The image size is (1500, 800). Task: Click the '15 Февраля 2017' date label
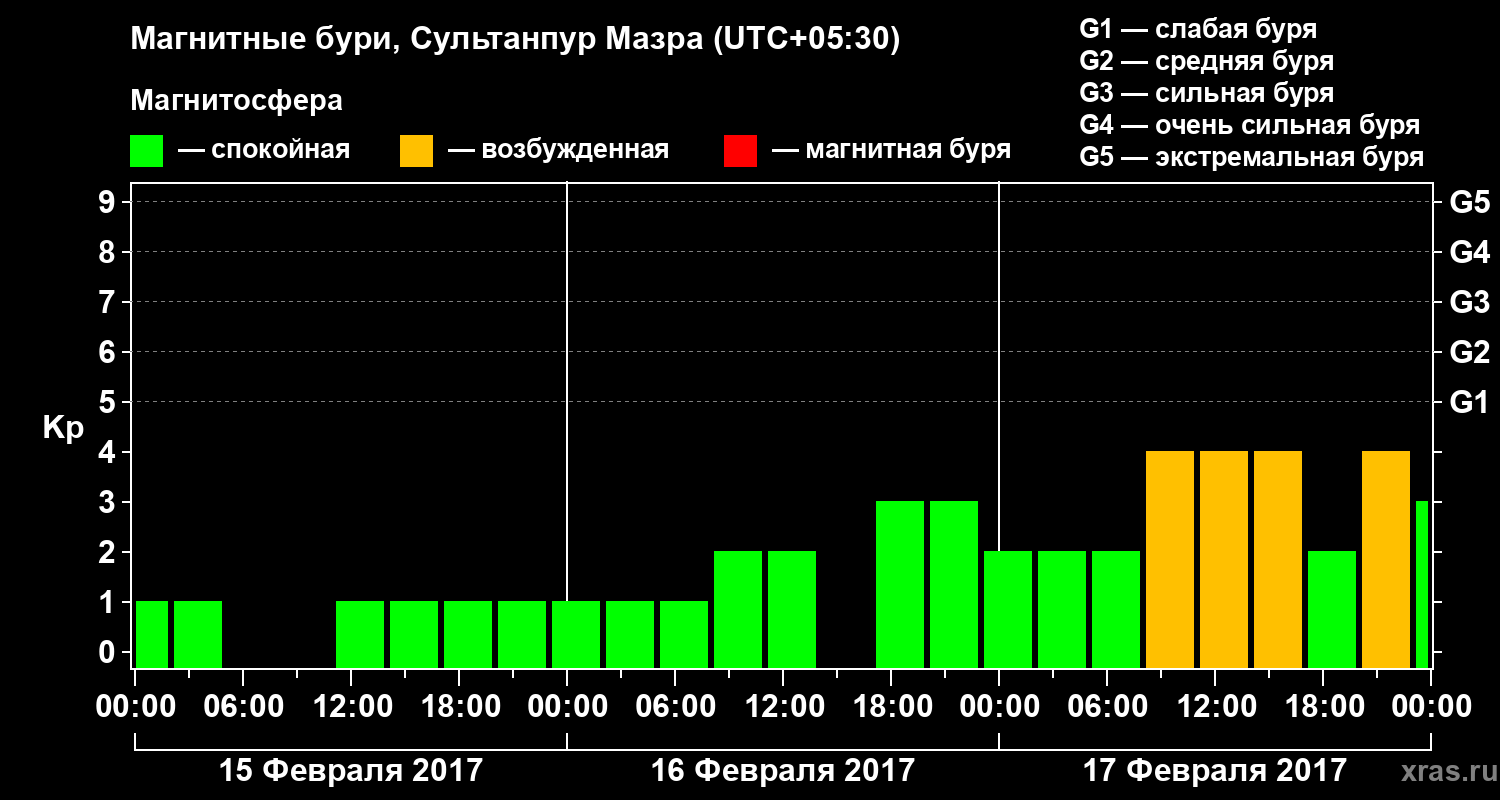click(350, 771)
